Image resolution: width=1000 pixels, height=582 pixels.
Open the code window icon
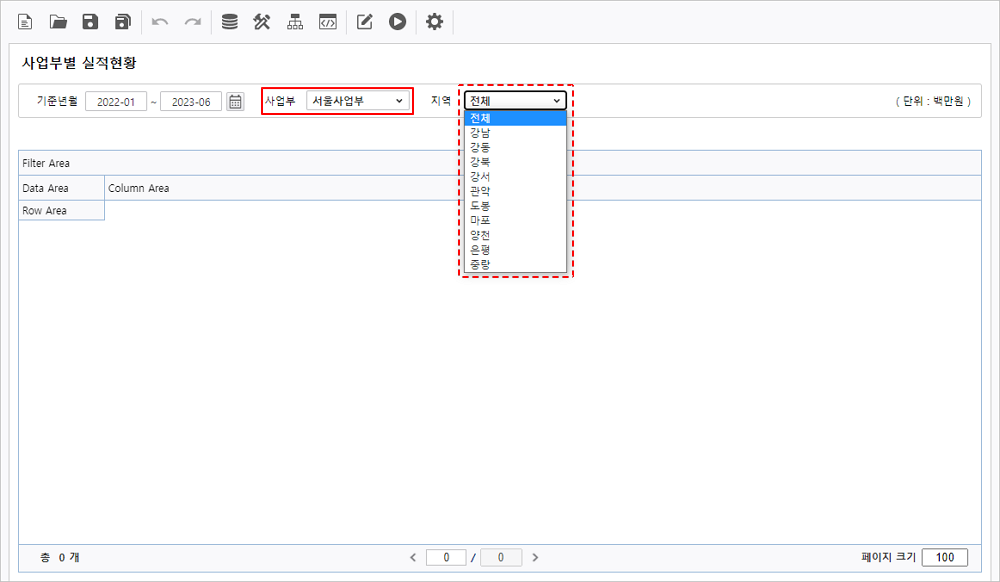tap(326, 21)
